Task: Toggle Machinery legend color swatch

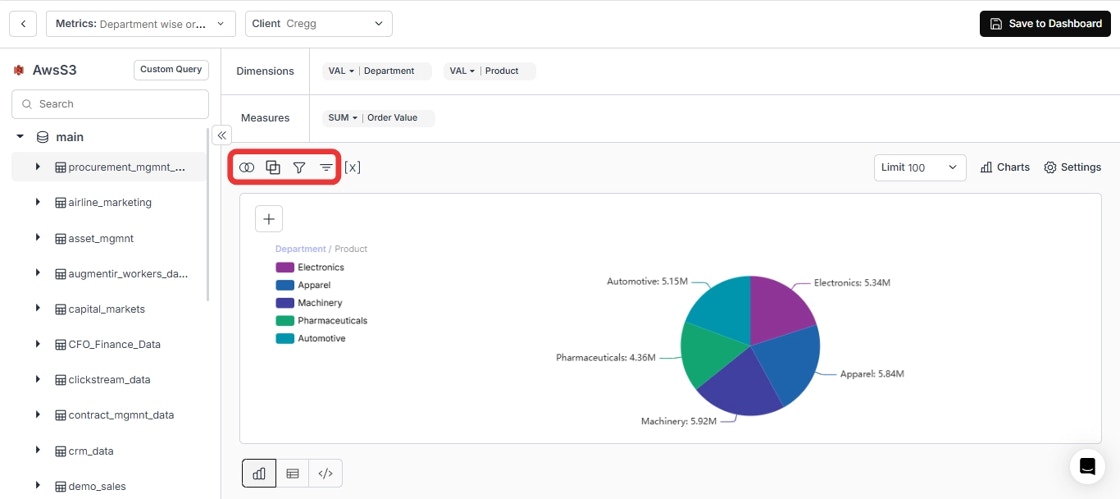Action: coord(285,303)
